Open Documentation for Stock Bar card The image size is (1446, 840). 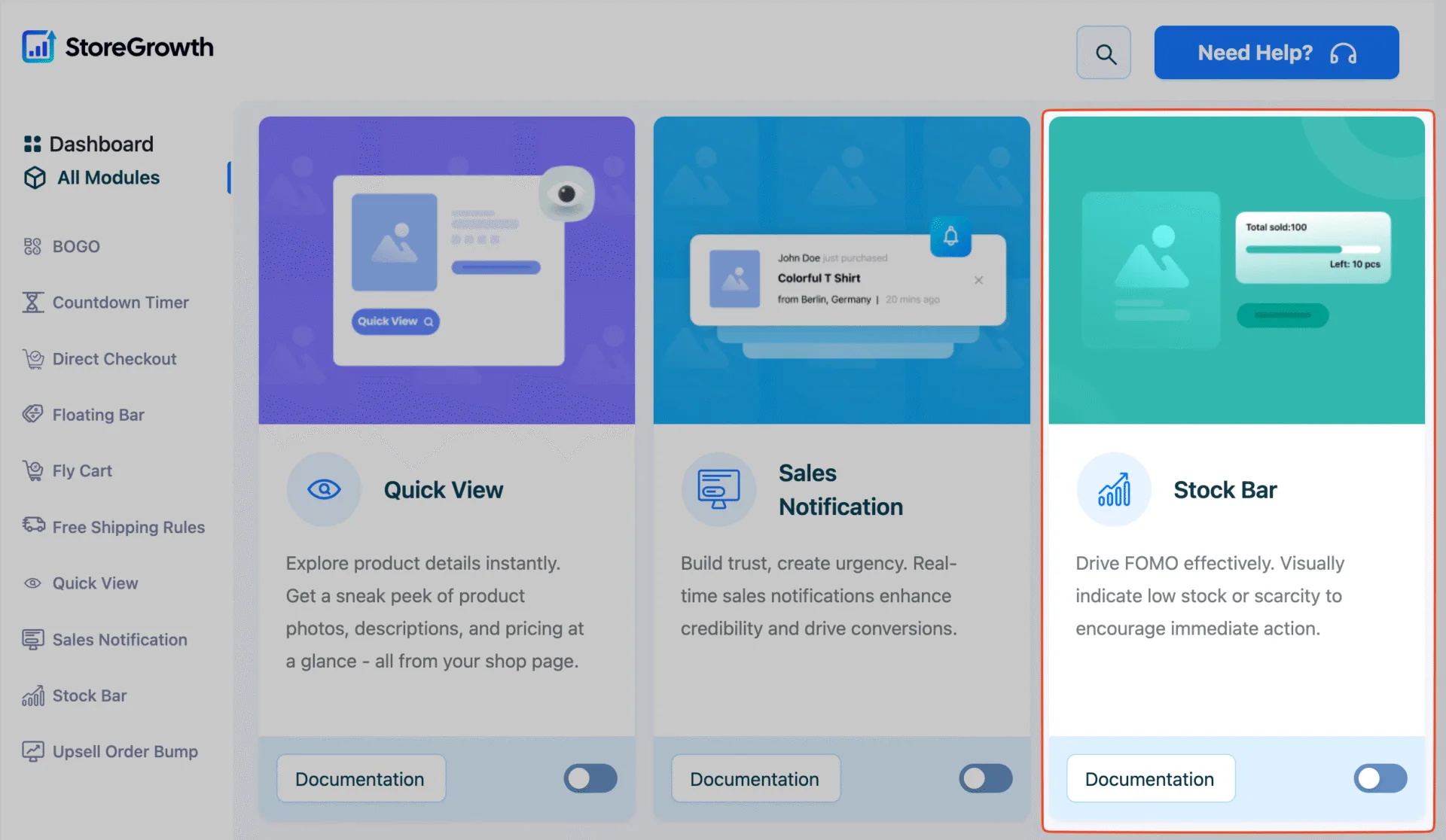(x=1151, y=778)
